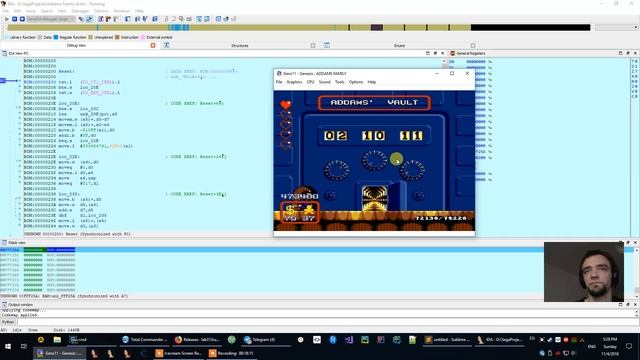
Task: Switch to the Enums tab
Action: [x=399, y=45]
